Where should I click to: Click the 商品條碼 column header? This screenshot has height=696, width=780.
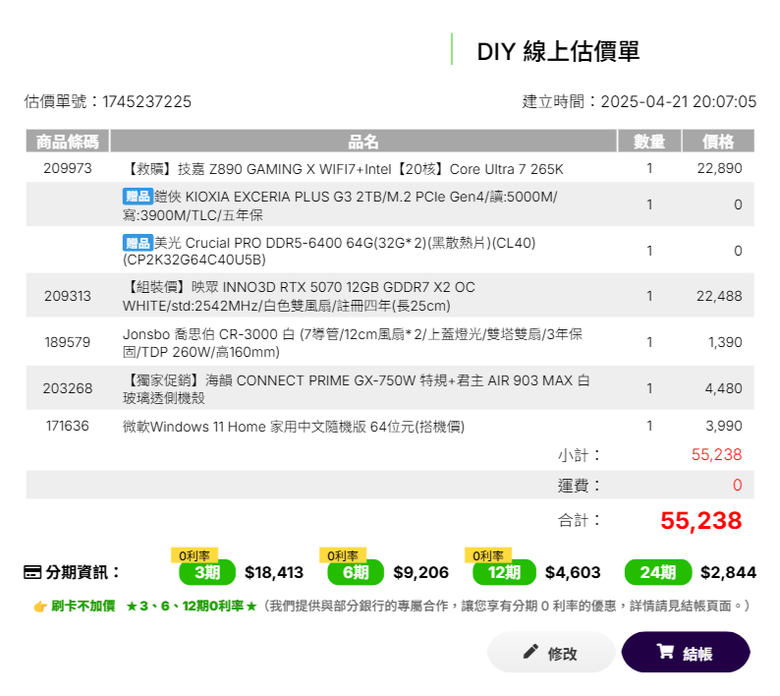(x=68, y=141)
